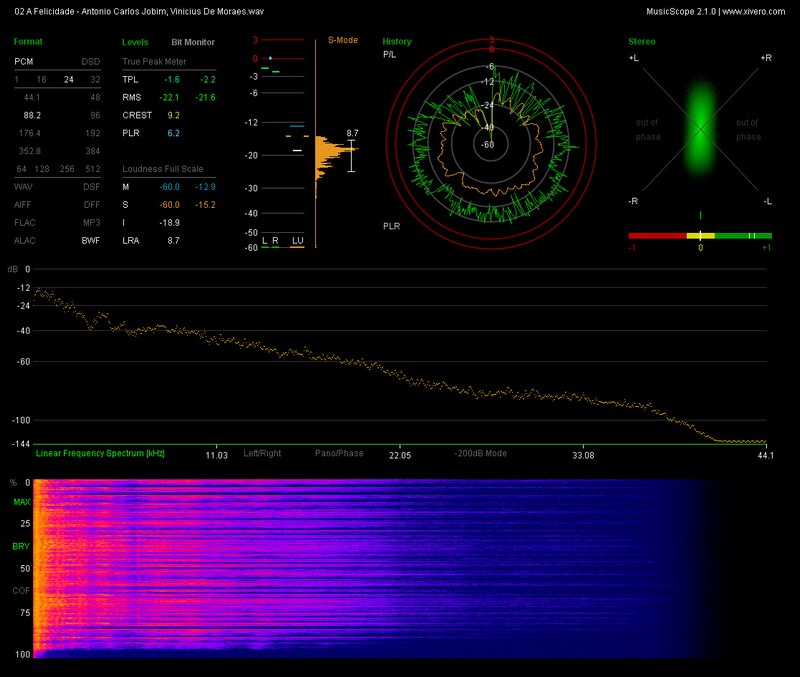Click the 44.1 sample rate value in Format
The width and height of the screenshot is (800, 677).
click(x=32, y=97)
